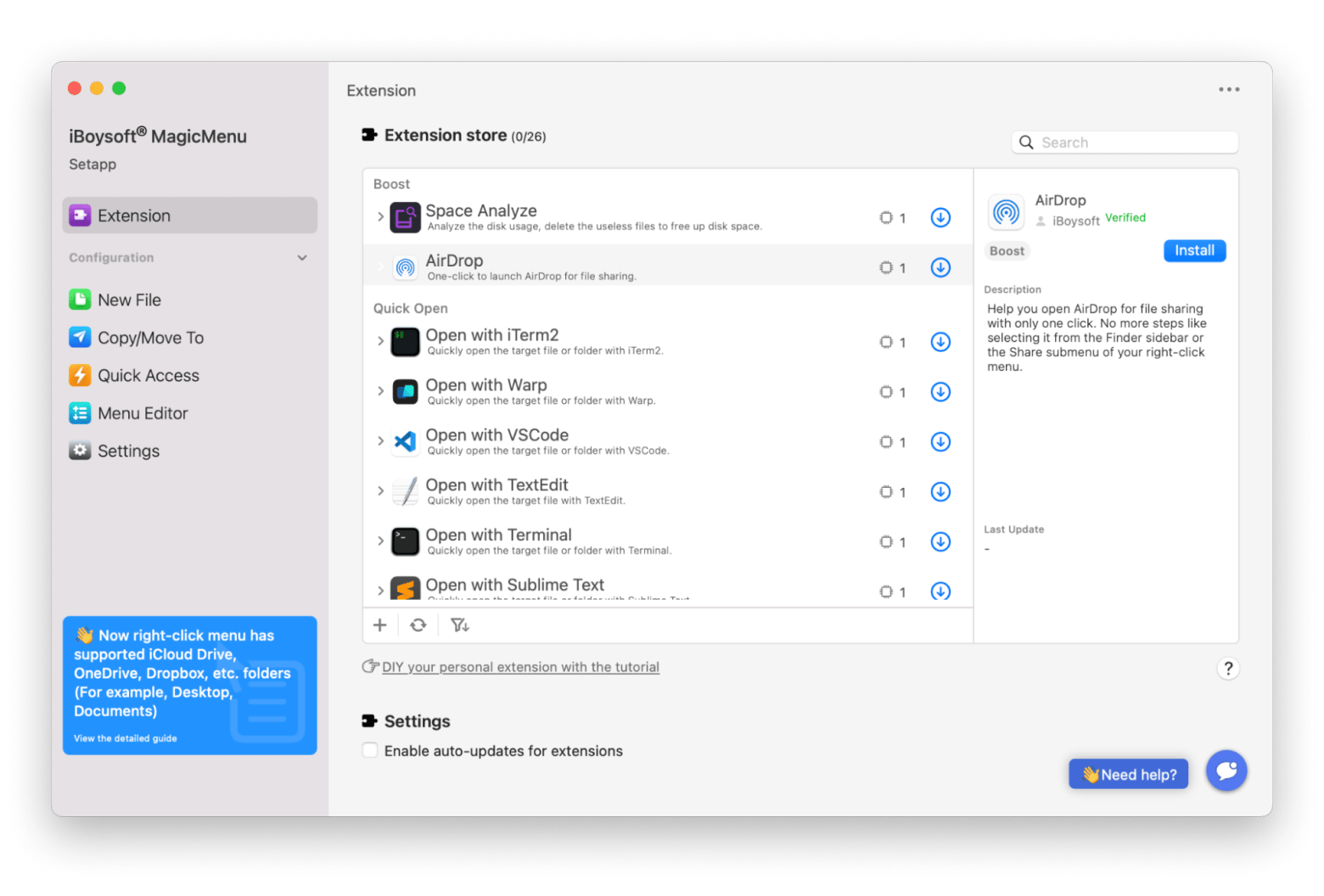
Task: Click the Warp app icon
Action: pos(405,392)
